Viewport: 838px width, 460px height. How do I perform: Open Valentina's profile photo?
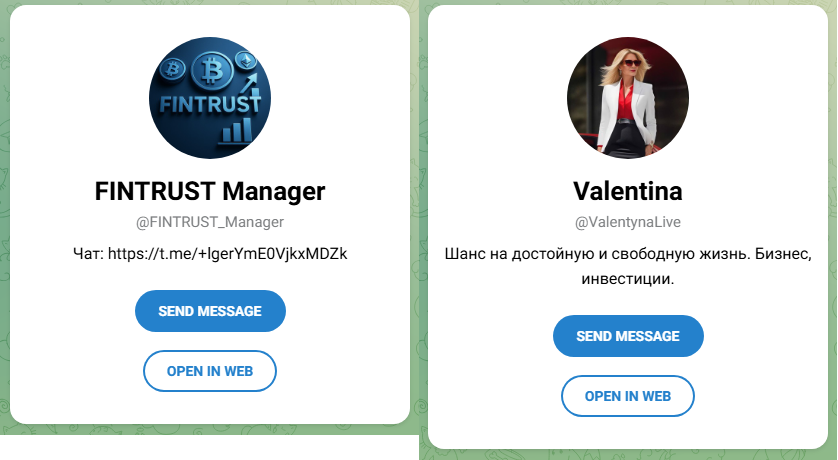pos(627,98)
